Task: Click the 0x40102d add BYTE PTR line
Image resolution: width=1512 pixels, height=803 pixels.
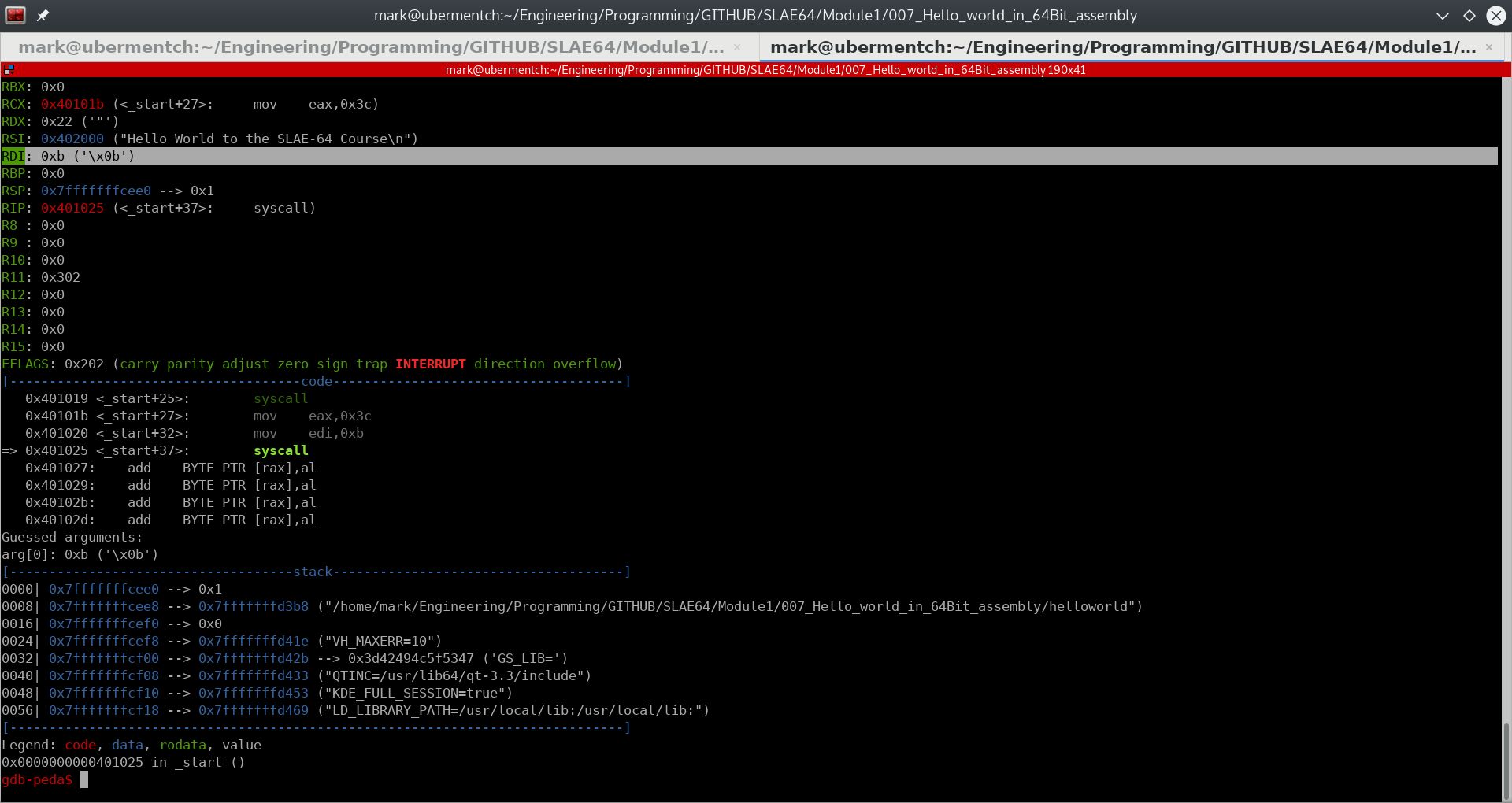Action: click(x=171, y=520)
